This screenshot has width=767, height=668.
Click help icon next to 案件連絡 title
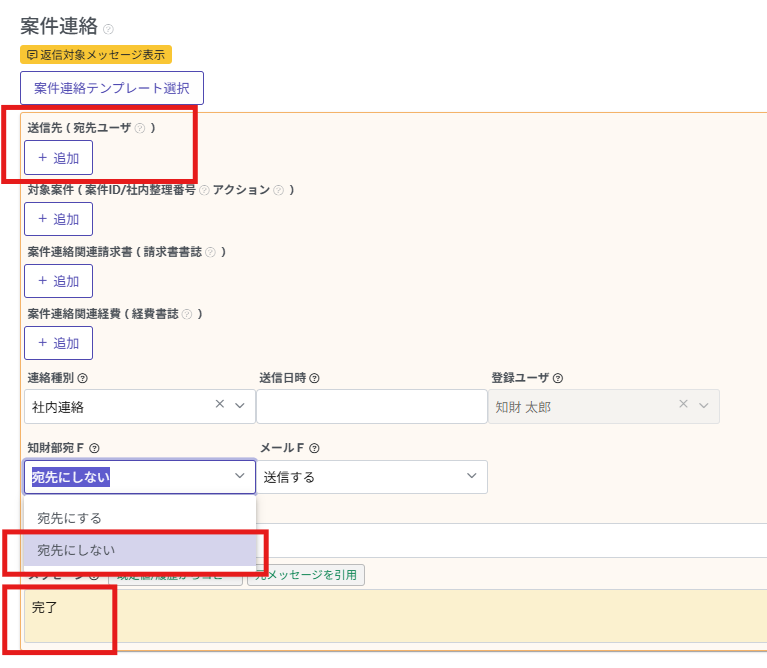point(108,29)
